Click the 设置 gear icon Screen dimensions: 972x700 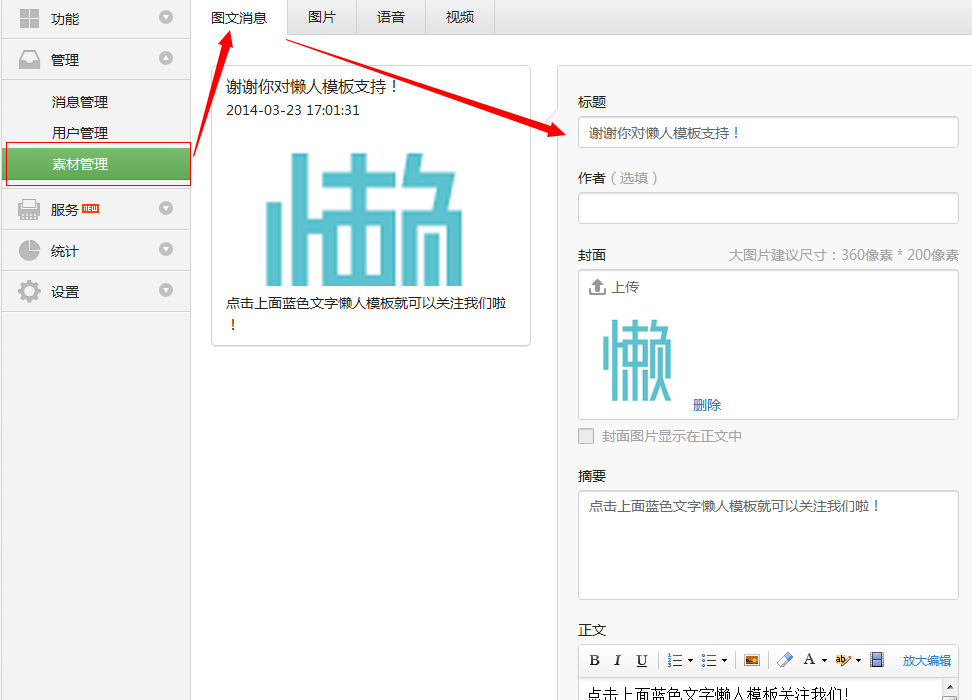tap(29, 291)
